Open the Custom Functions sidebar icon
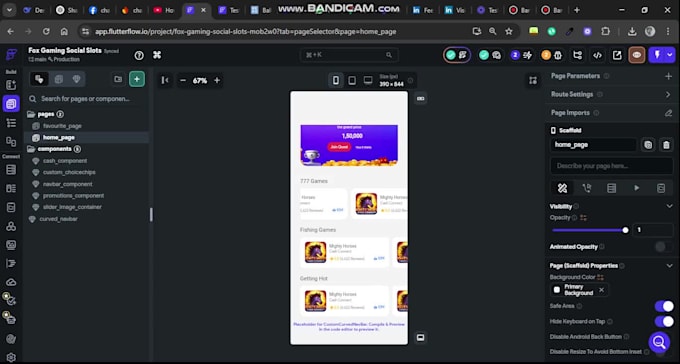This screenshot has height=364, width=680. (x=11, y=263)
